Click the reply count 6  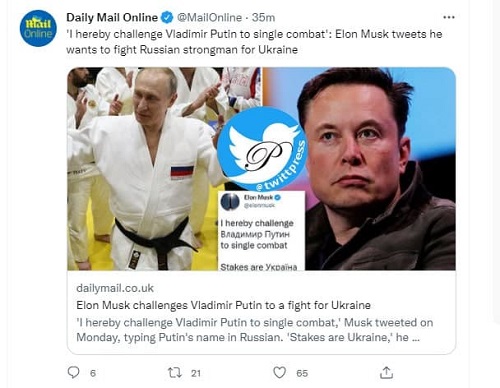pyautogui.click(x=93, y=373)
